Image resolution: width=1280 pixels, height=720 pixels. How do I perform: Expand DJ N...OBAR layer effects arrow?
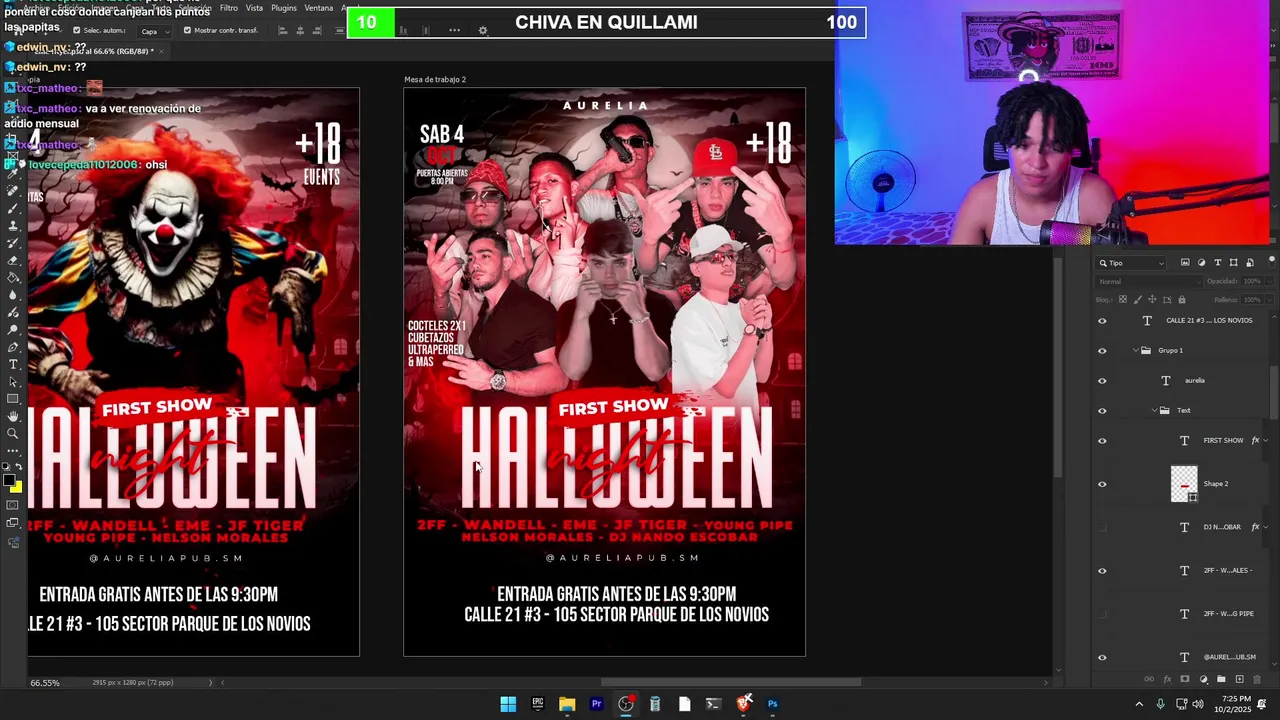(x=1266, y=527)
